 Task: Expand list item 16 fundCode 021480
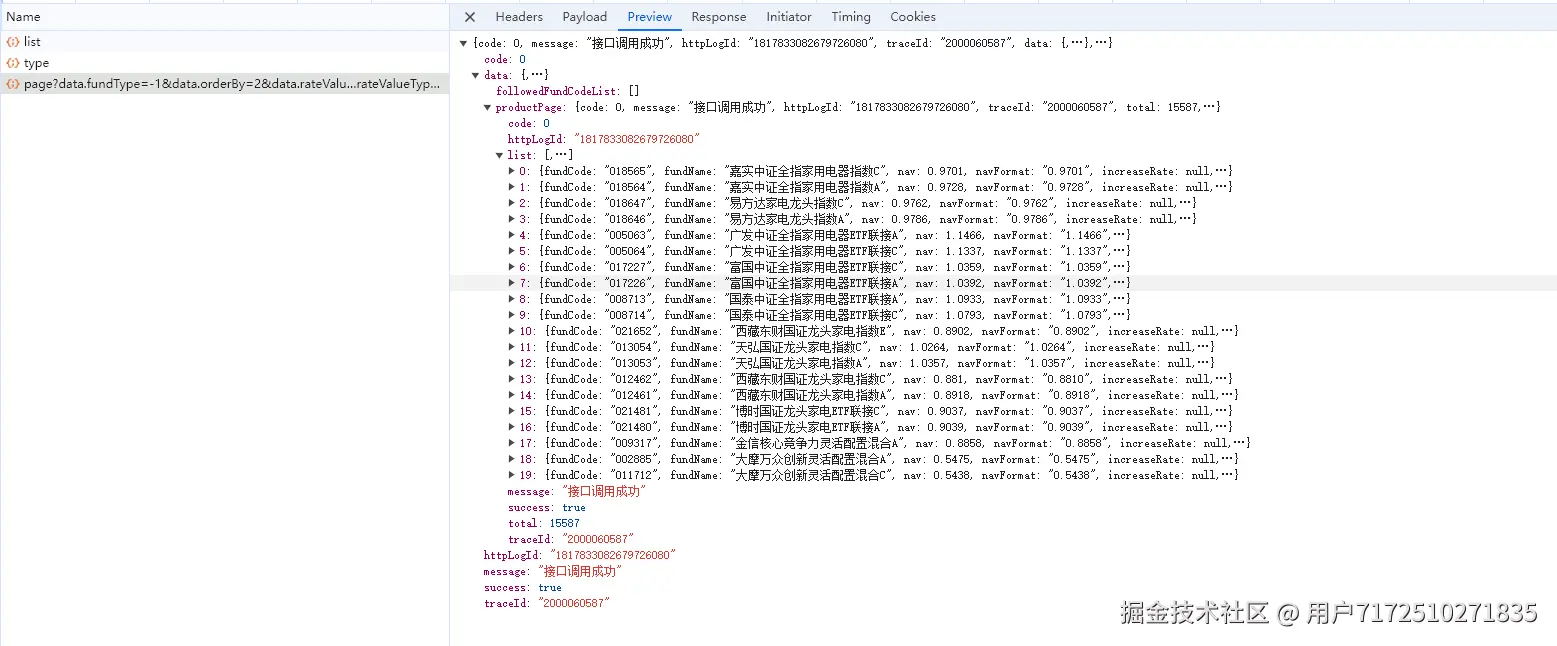(x=511, y=428)
